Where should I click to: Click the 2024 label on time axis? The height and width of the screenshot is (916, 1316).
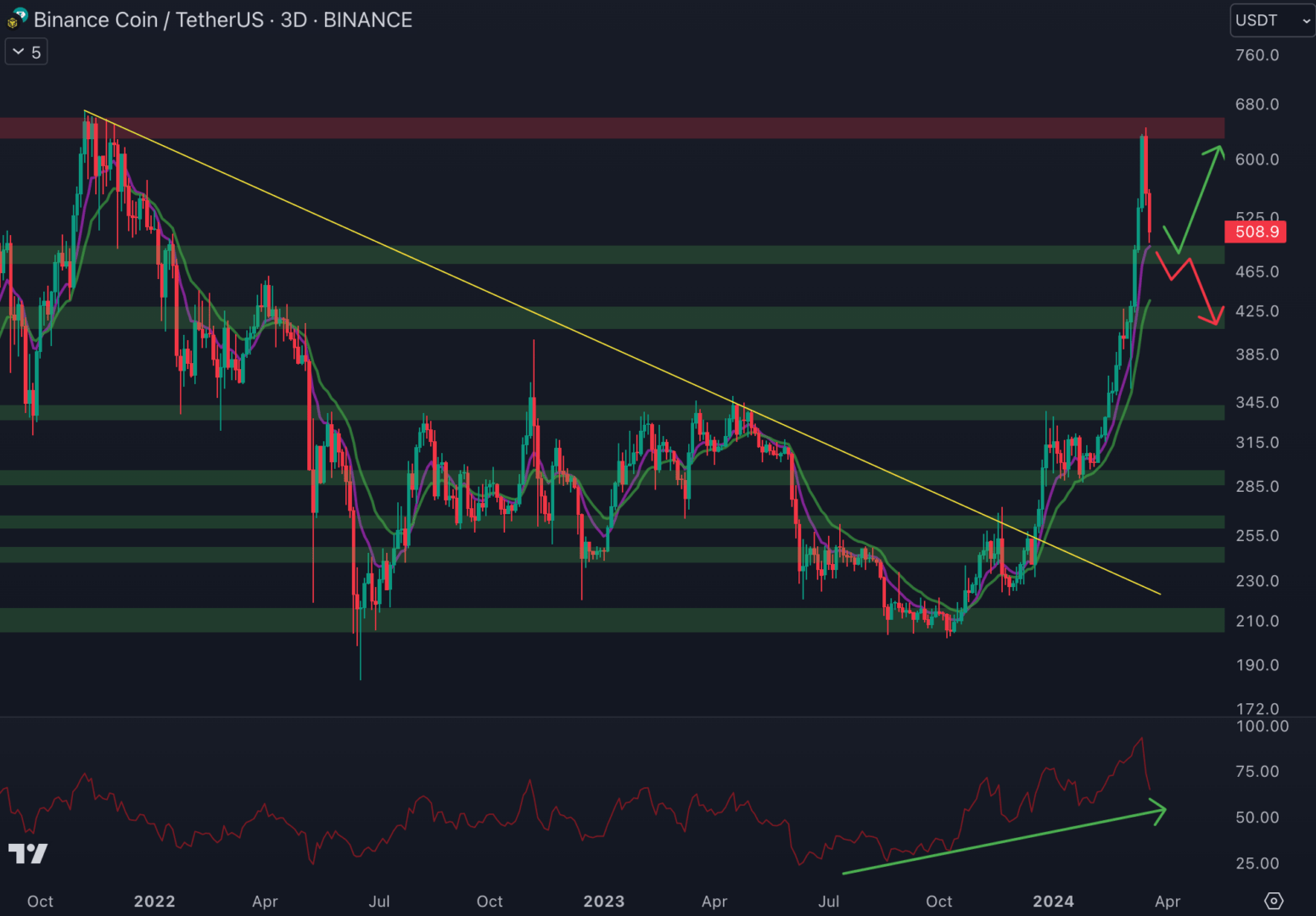(x=1053, y=901)
